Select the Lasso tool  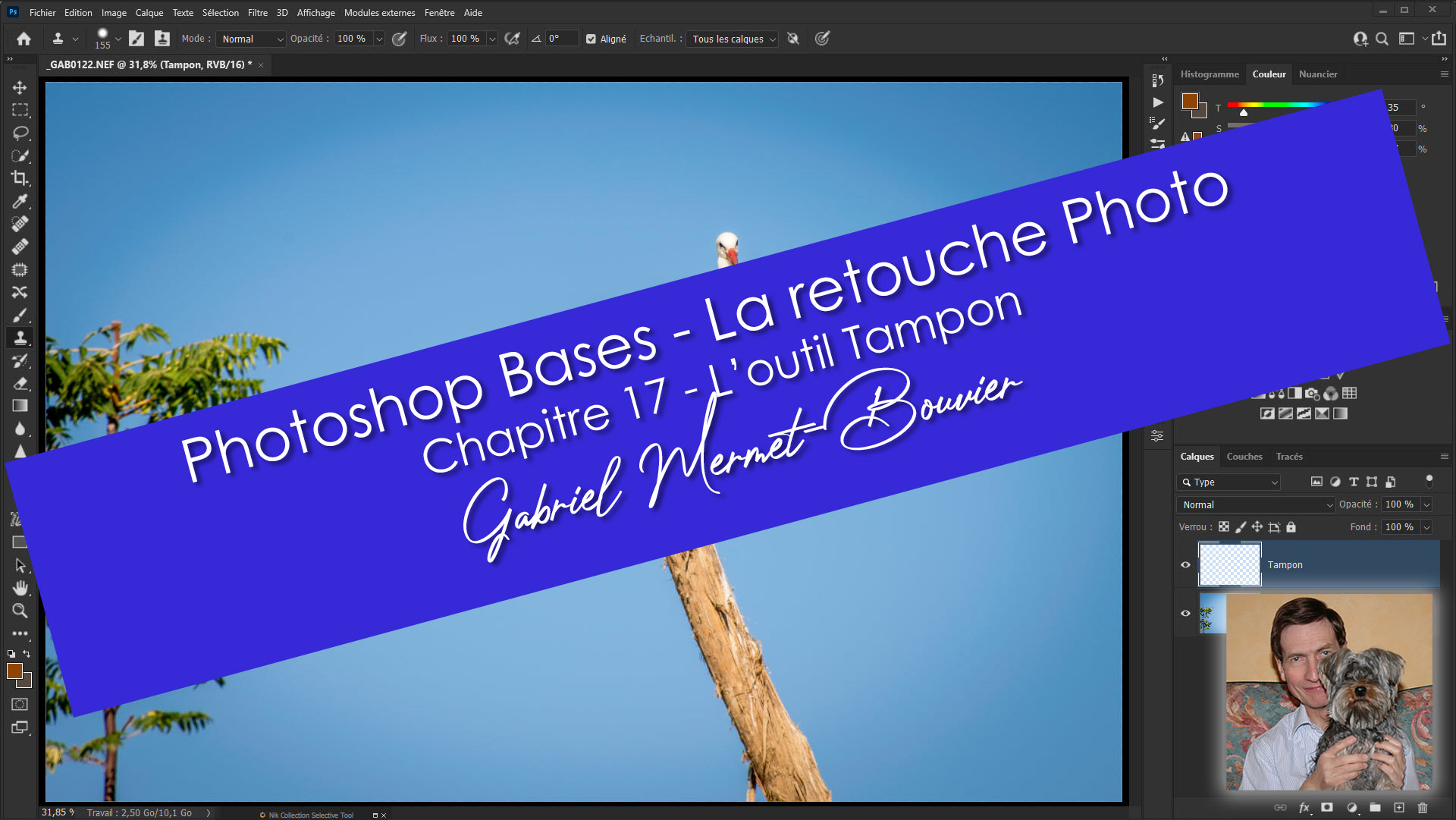pos(20,133)
